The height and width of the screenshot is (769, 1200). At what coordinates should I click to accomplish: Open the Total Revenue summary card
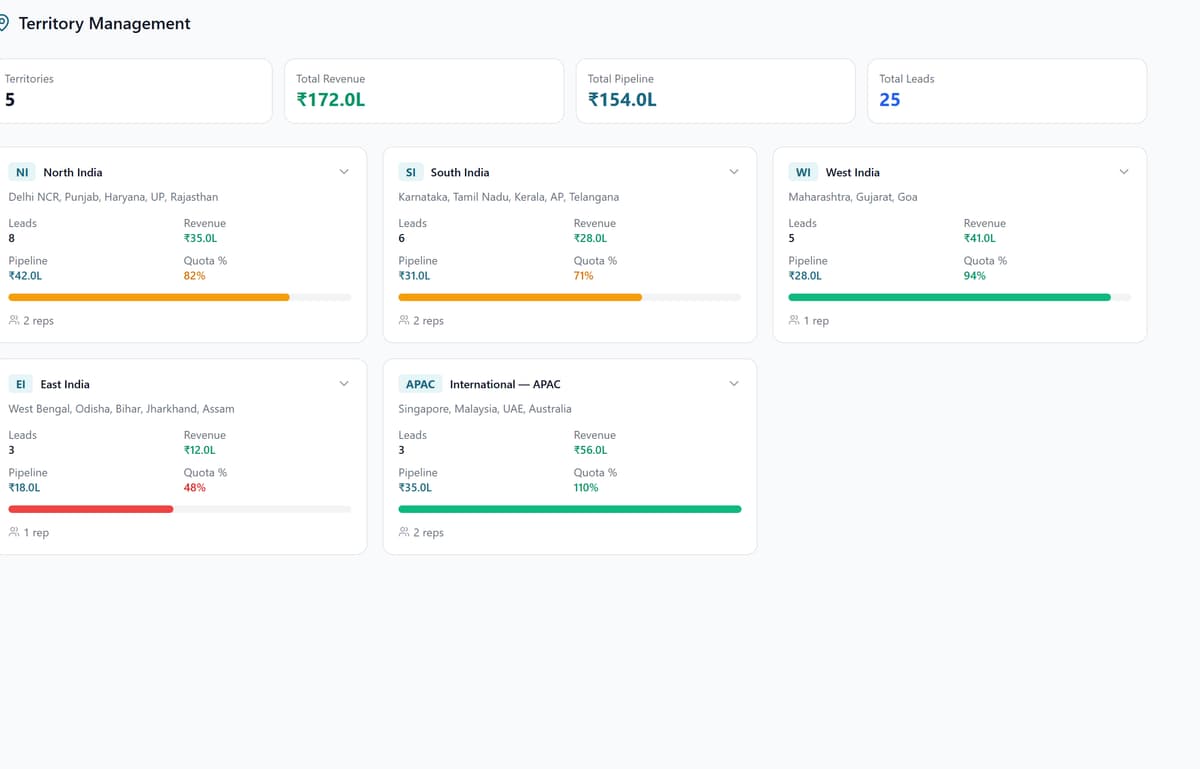click(x=424, y=91)
